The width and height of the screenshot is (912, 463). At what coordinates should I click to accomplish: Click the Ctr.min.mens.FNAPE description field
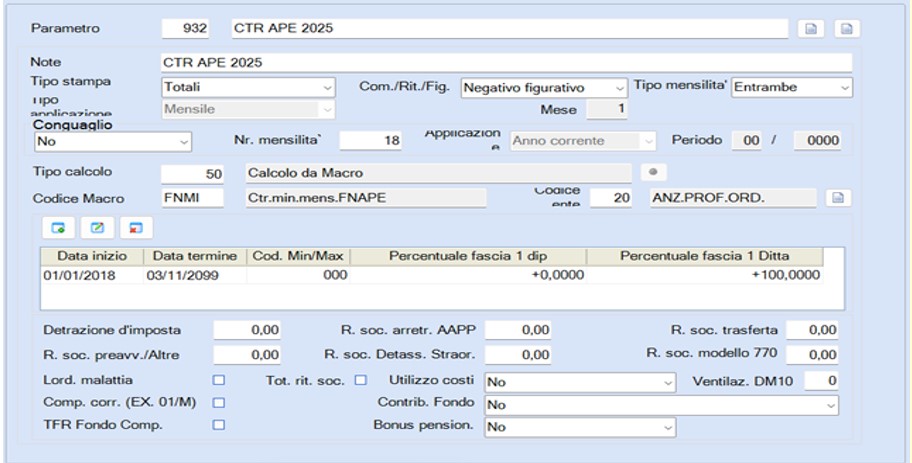pos(366,198)
